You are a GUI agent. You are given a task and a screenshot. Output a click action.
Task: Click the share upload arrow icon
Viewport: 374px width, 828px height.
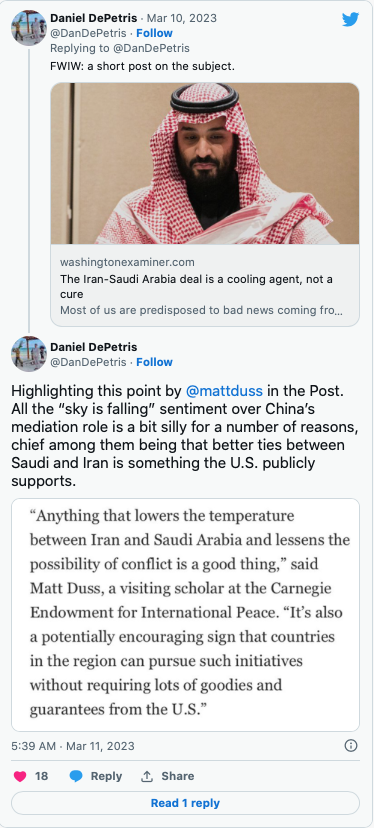[146, 776]
